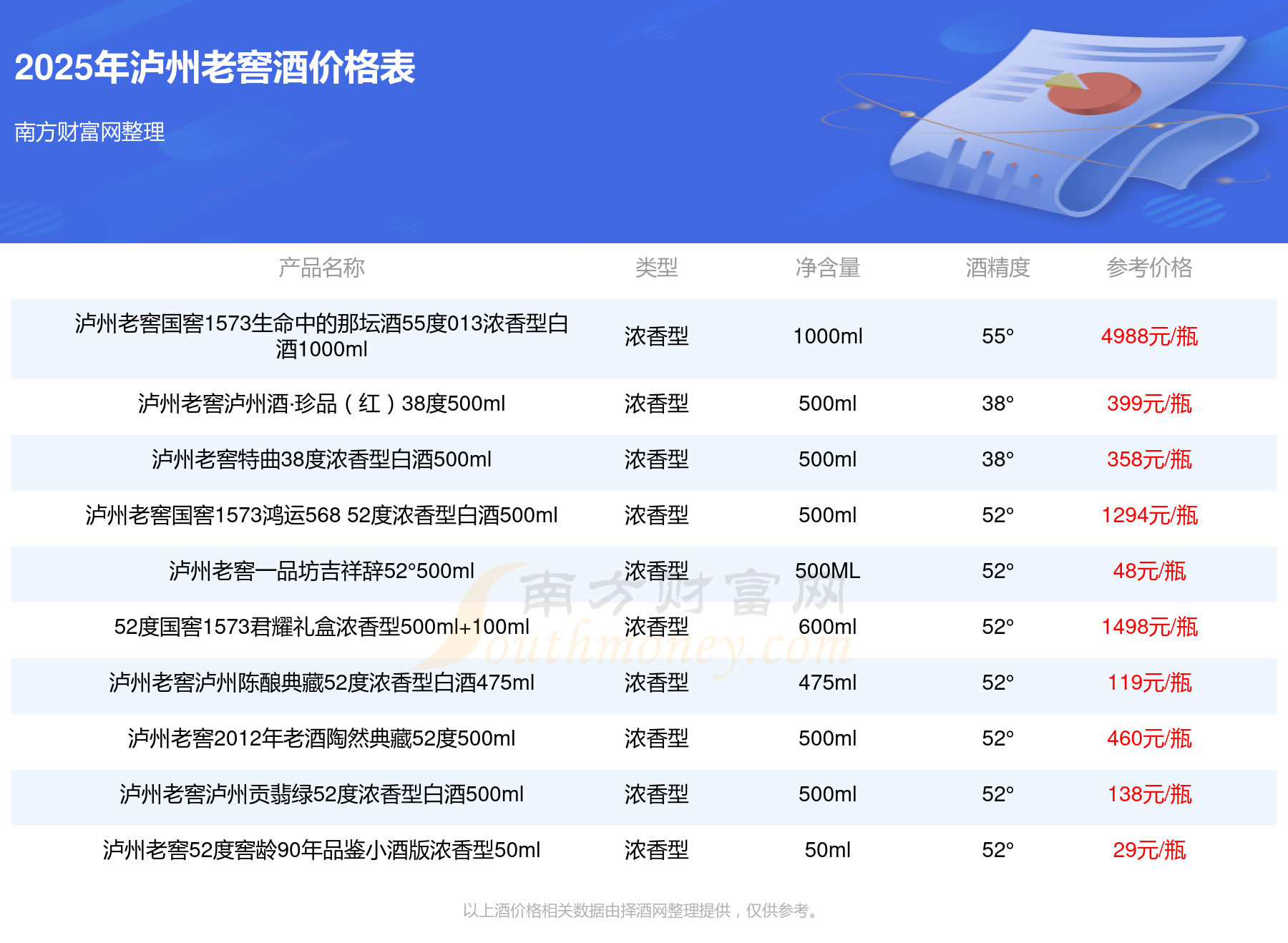This screenshot has width=1288, height=943.
Task: Select product 52度国窖1573君耀礼盒
Action: pyautogui.click(x=321, y=627)
